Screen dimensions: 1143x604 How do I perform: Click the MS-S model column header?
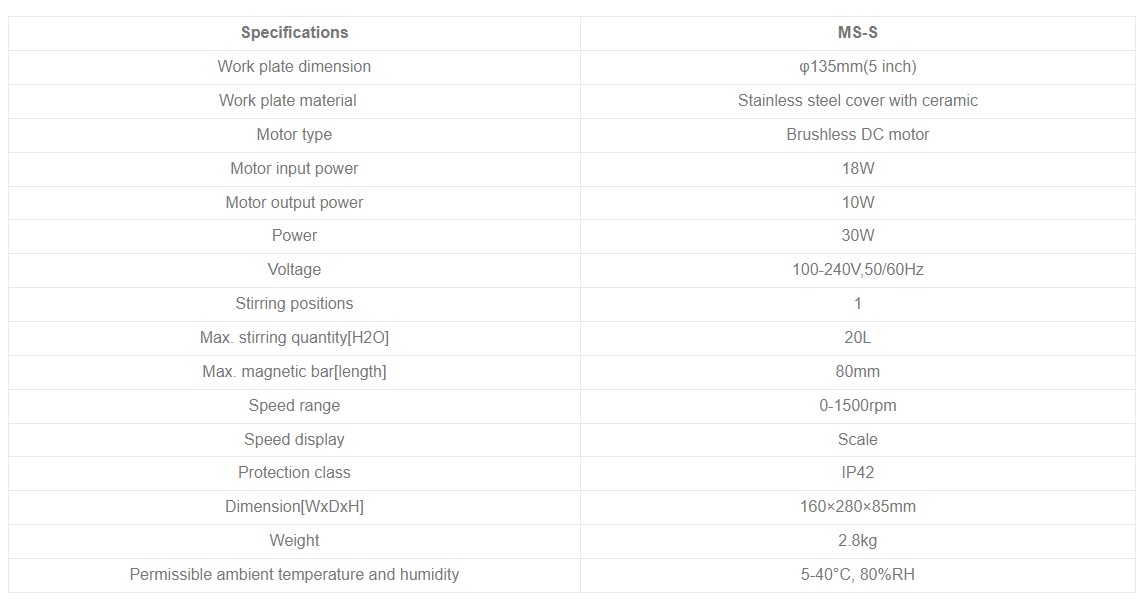tap(857, 33)
